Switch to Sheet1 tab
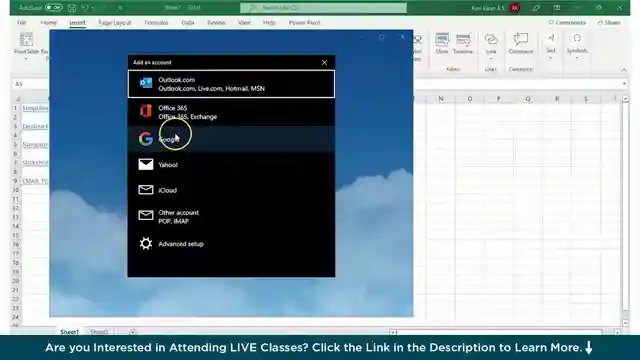640x360 pixels. [x=69, y=332]
